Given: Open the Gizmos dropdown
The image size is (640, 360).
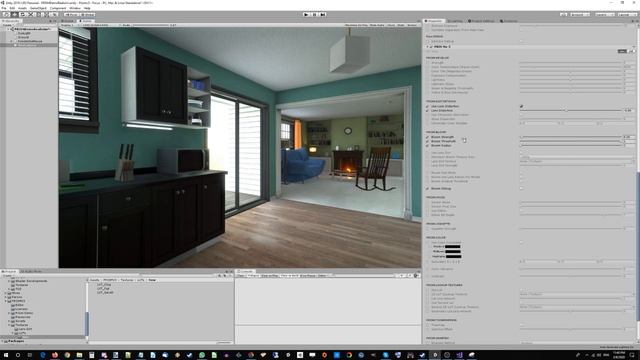Looking at the screenshot, I should [x=412, y=25].
